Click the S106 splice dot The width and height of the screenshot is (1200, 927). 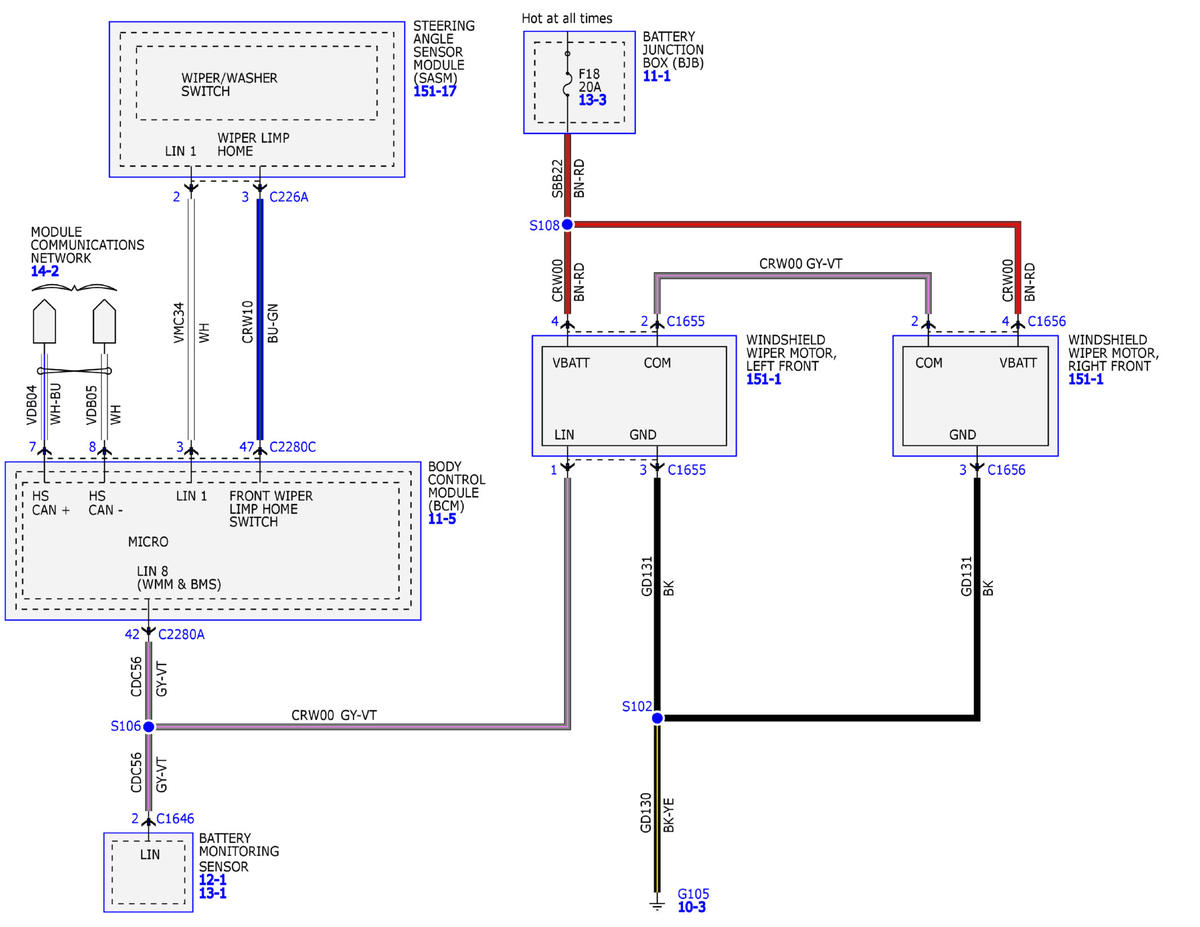(x=148, y=726)
